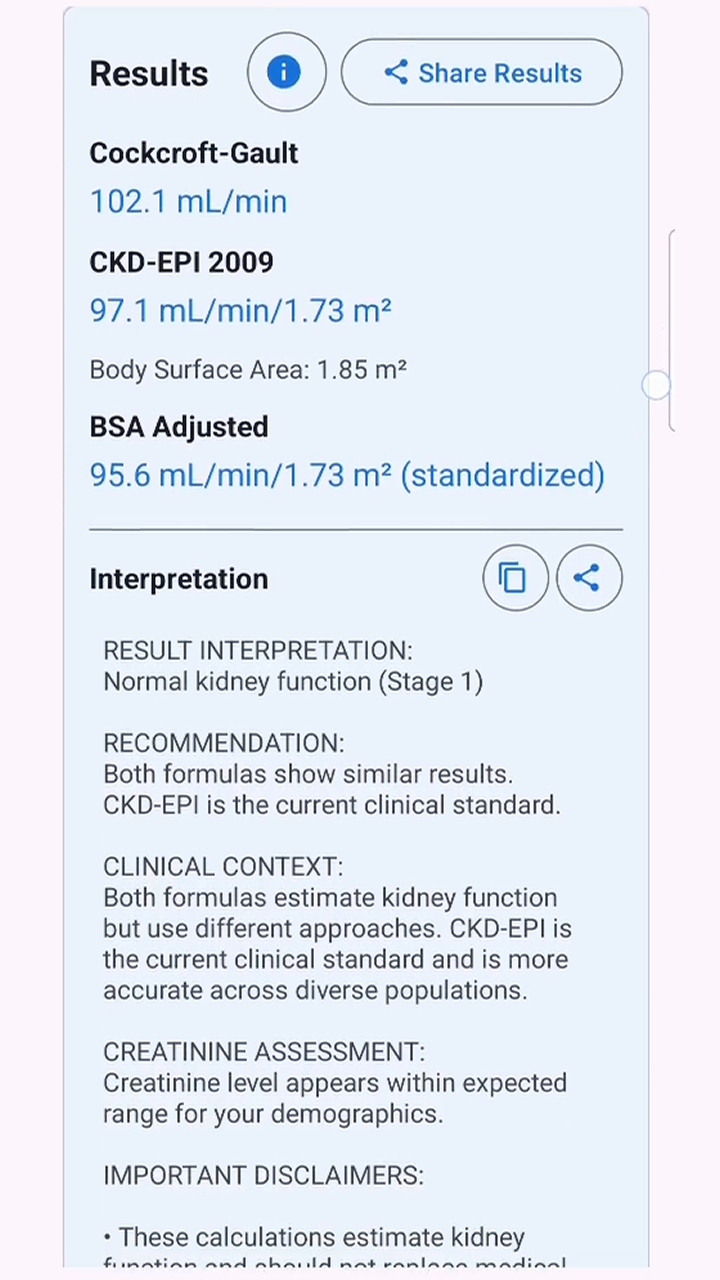Tap the Body Surface Area 1.85 m² line
The image size is (720, 1280).
tap(248, 370)
